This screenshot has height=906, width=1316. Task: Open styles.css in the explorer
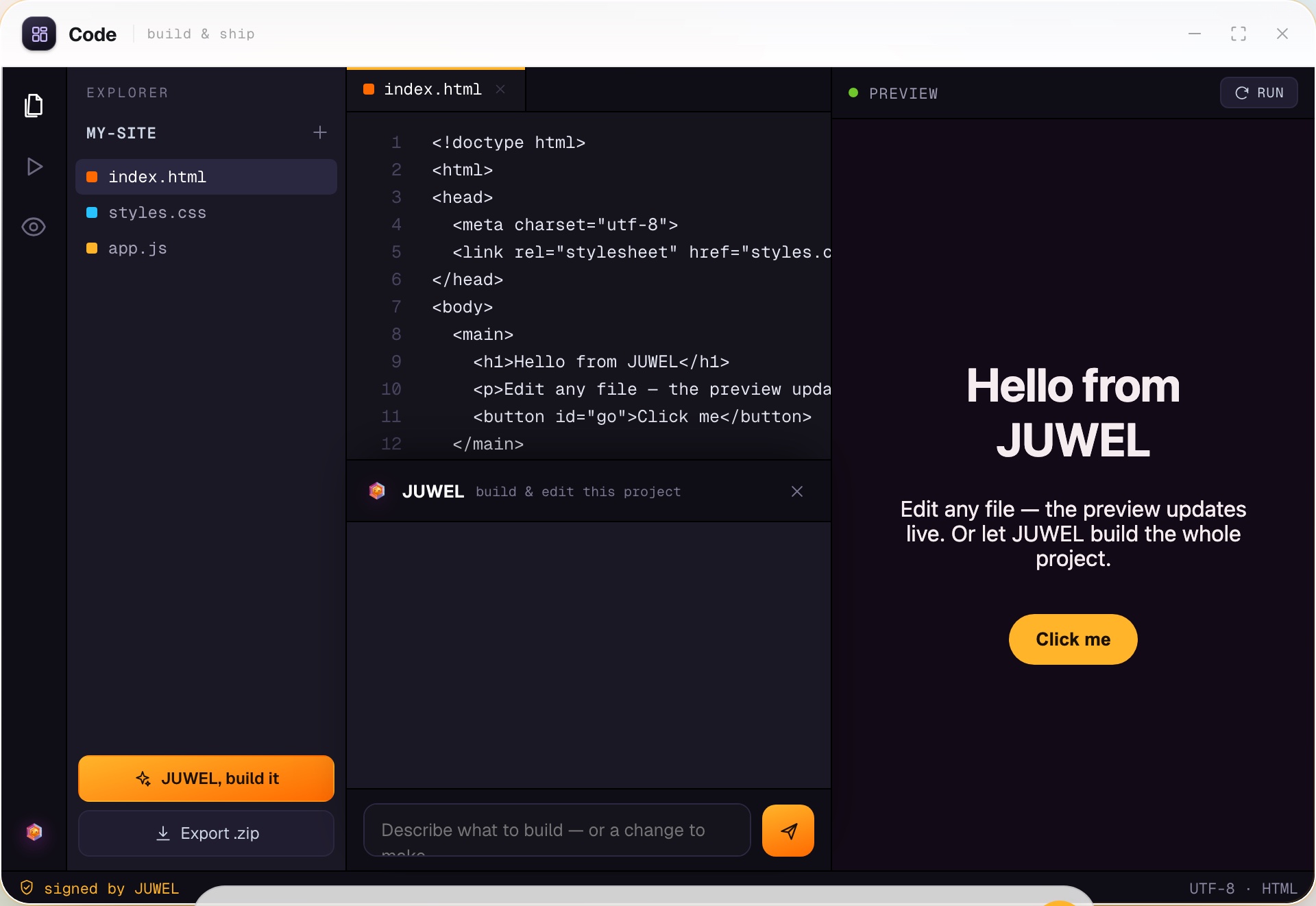pos(206,212)
